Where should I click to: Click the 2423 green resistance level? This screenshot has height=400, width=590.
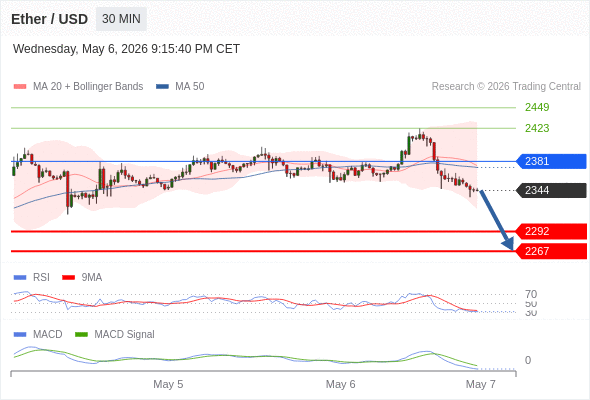(537, 128)
